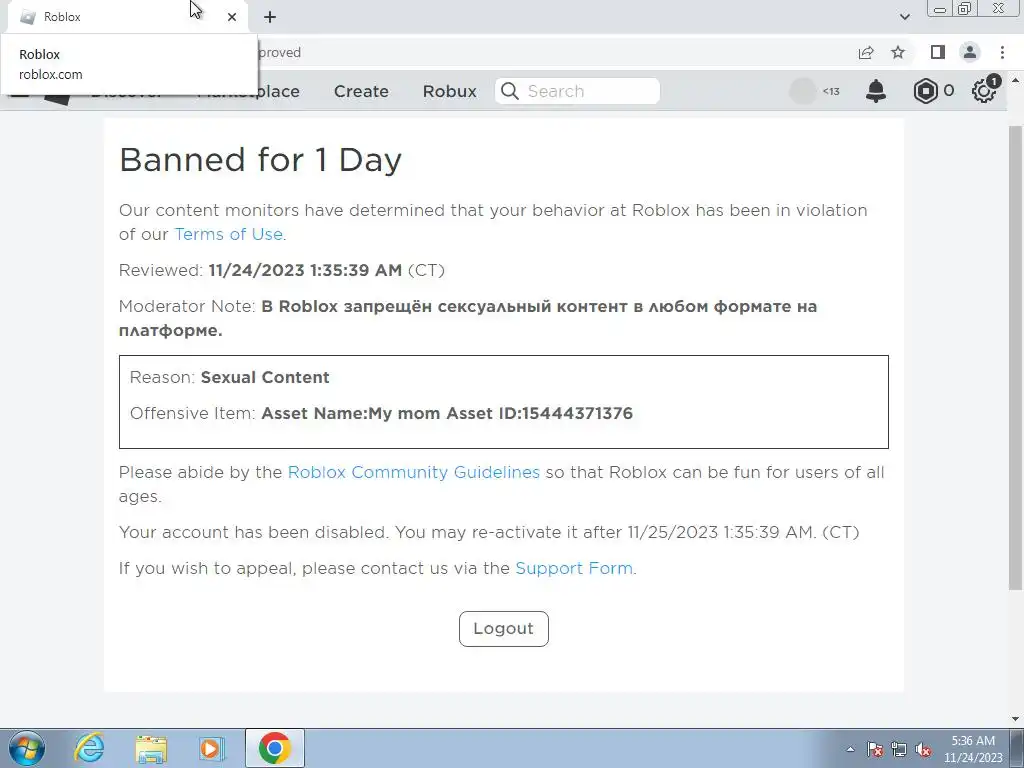This screenshot has height=768, width=1024.
Task: Open the settings gear icon
Action: pos(984,91)
